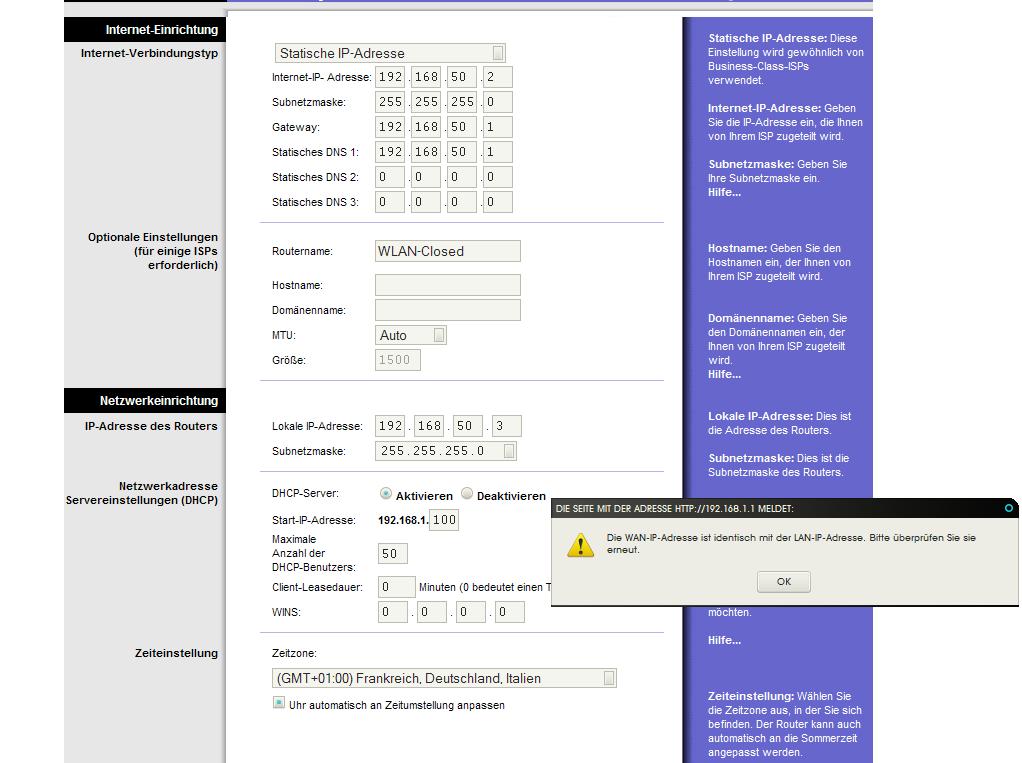The width and height of the screenshot is (1022, 763).
Task: Click the last octet of Statisches DNS 3
Action: [x=498, y=202]
